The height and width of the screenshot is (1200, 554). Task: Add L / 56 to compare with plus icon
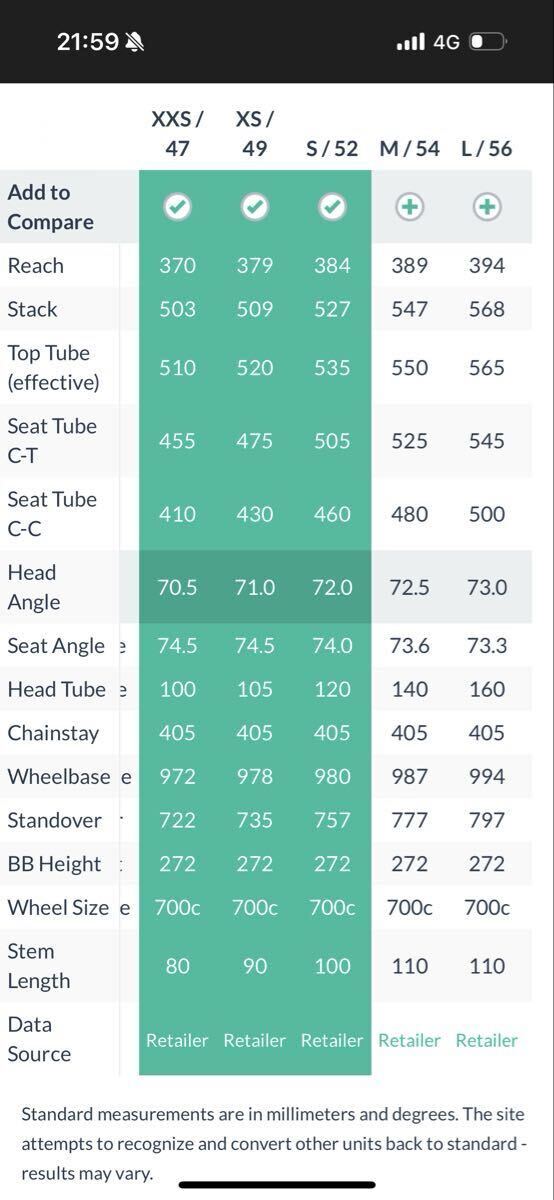coord(487,207)
